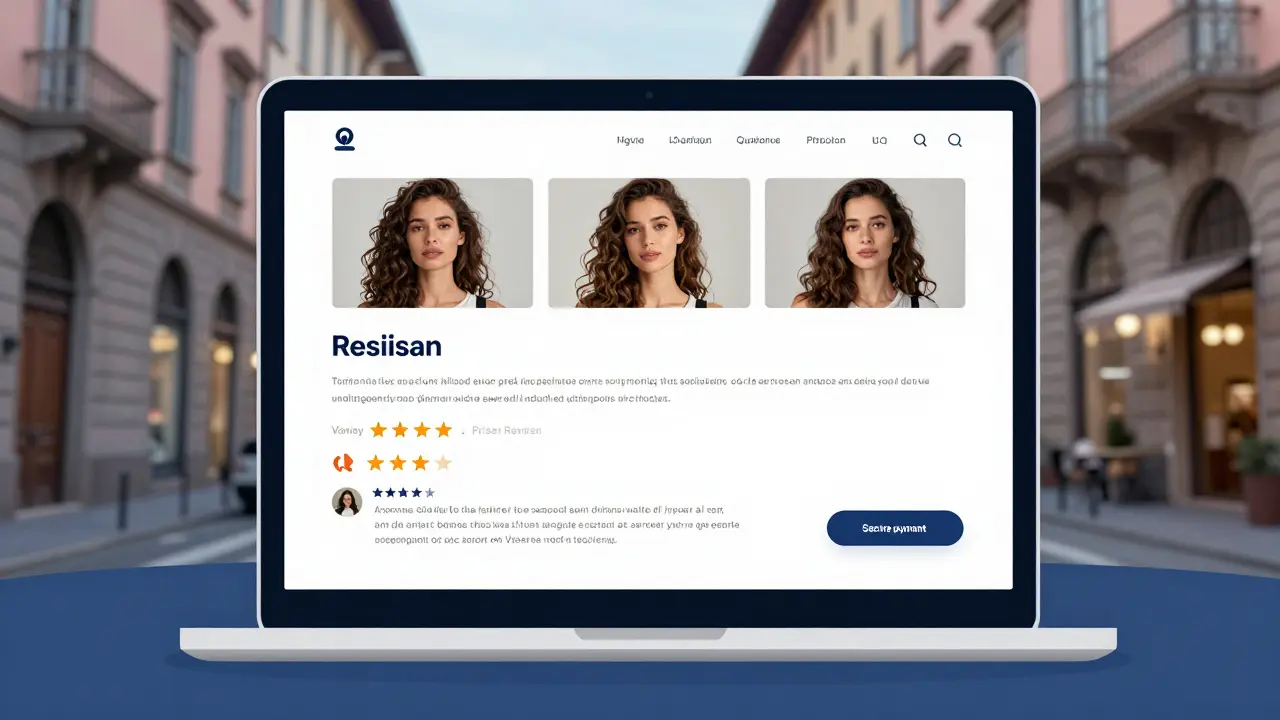
Task: Open the reviewer's round avatar
Action: (x=347, y=501)
